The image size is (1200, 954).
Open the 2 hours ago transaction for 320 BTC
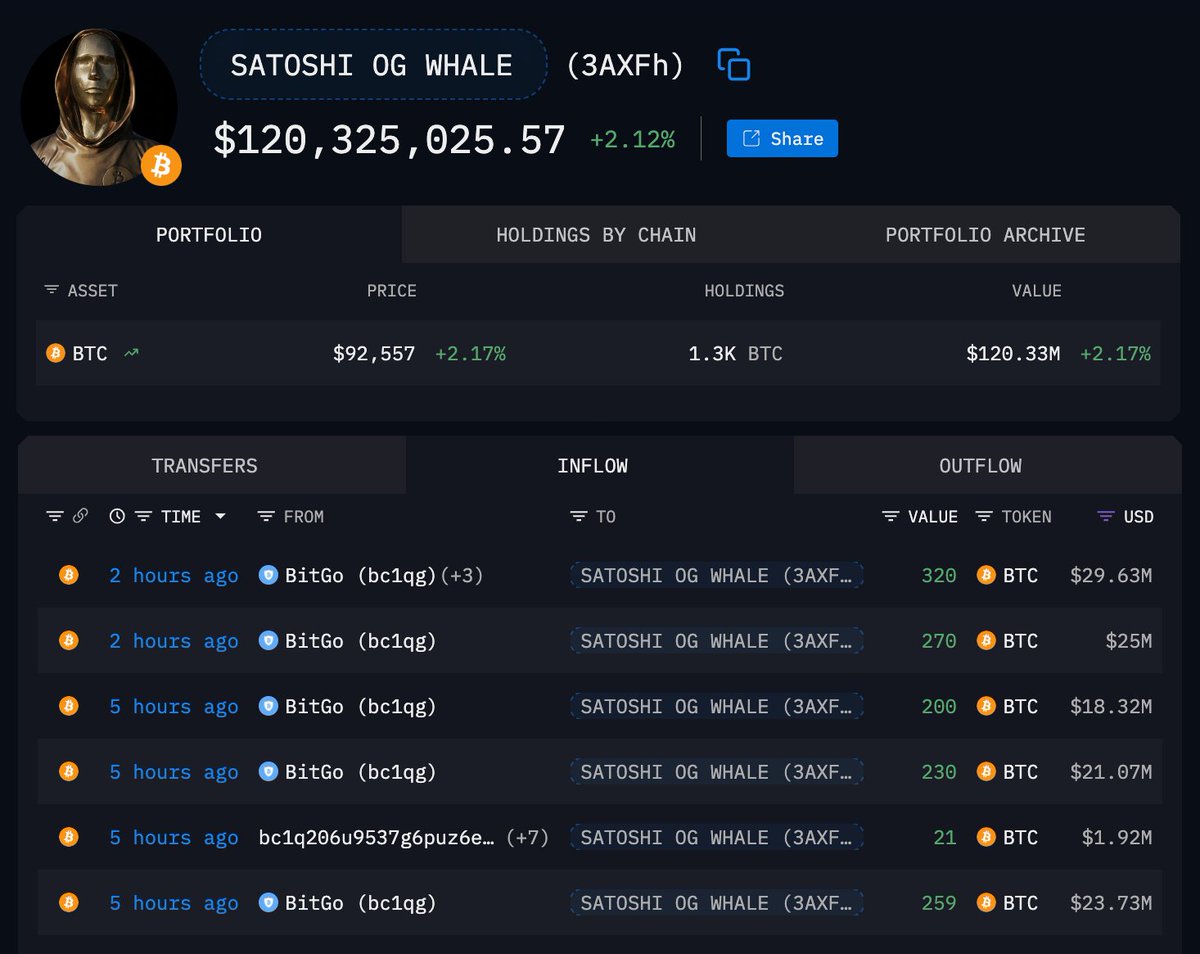coord(174,576)
